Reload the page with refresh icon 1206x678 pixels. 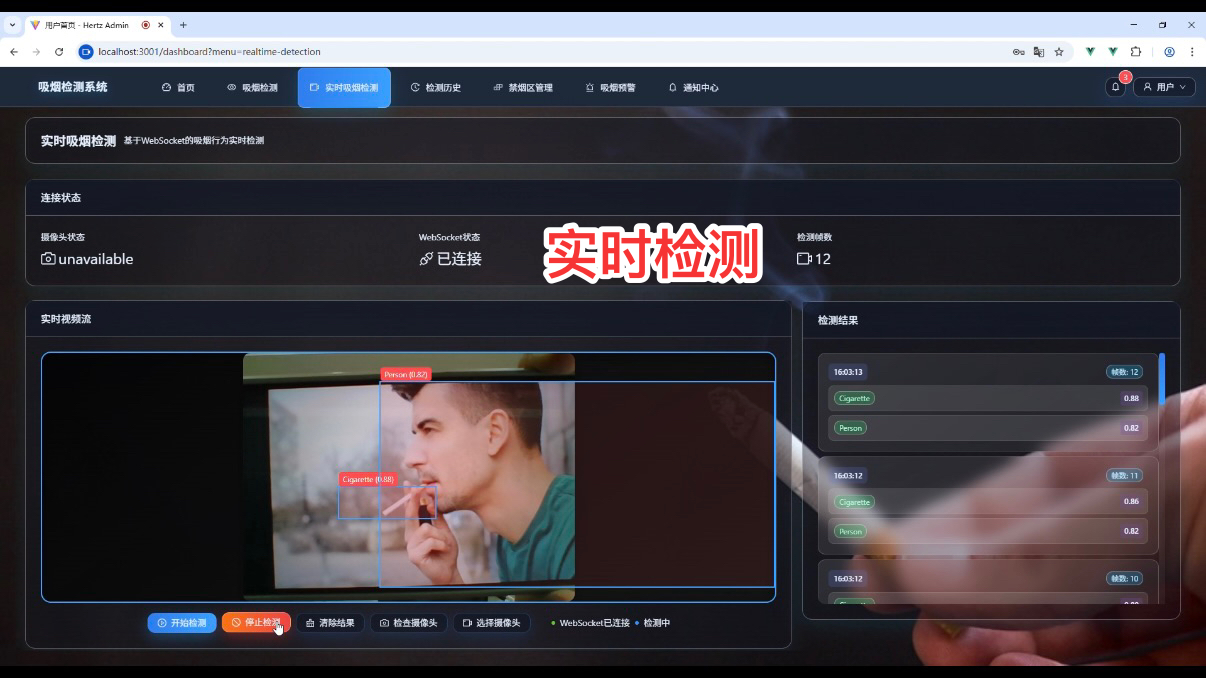click(59, 52)
